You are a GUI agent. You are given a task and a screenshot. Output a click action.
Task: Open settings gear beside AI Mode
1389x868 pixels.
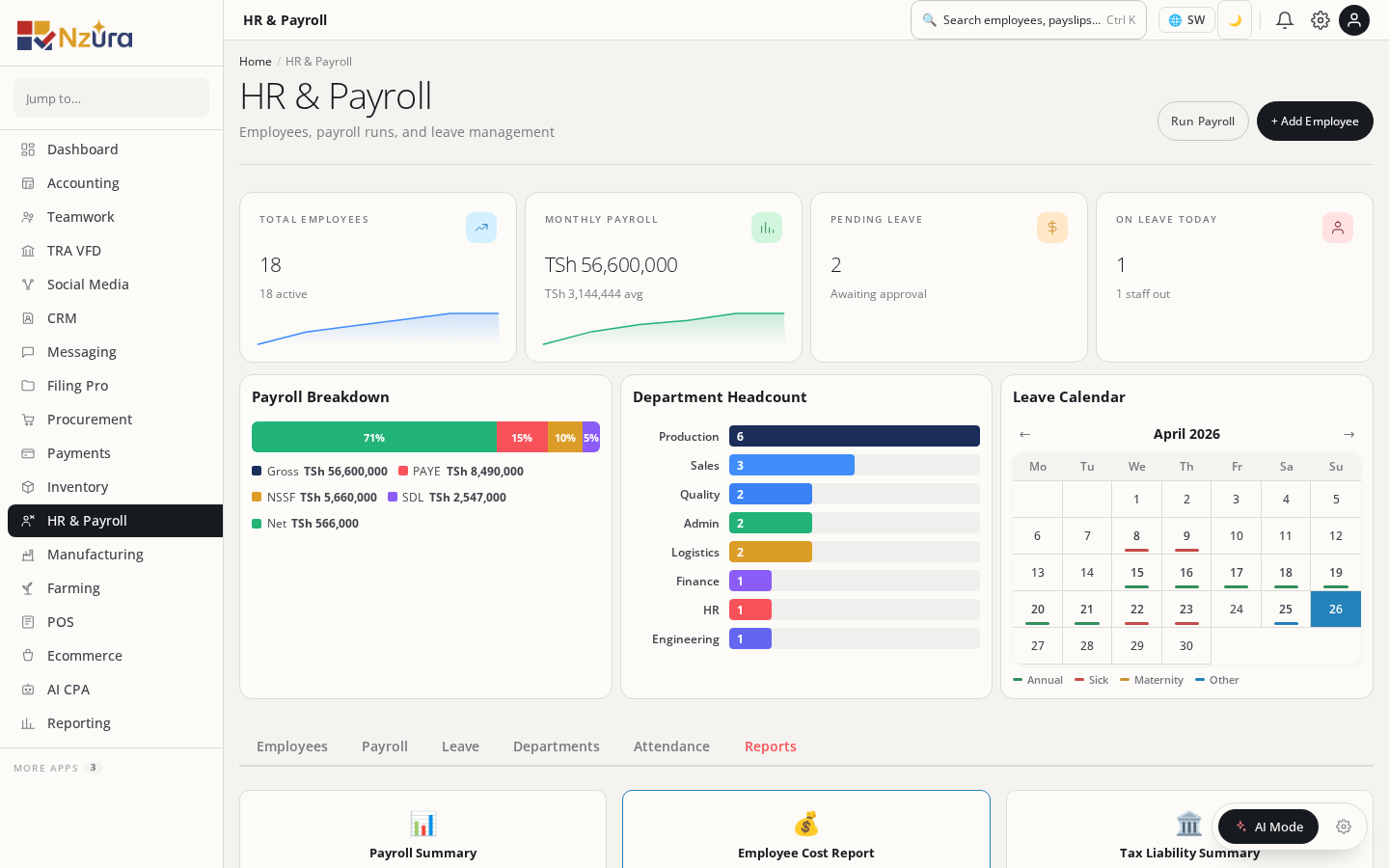click(x=1344, y=827)
